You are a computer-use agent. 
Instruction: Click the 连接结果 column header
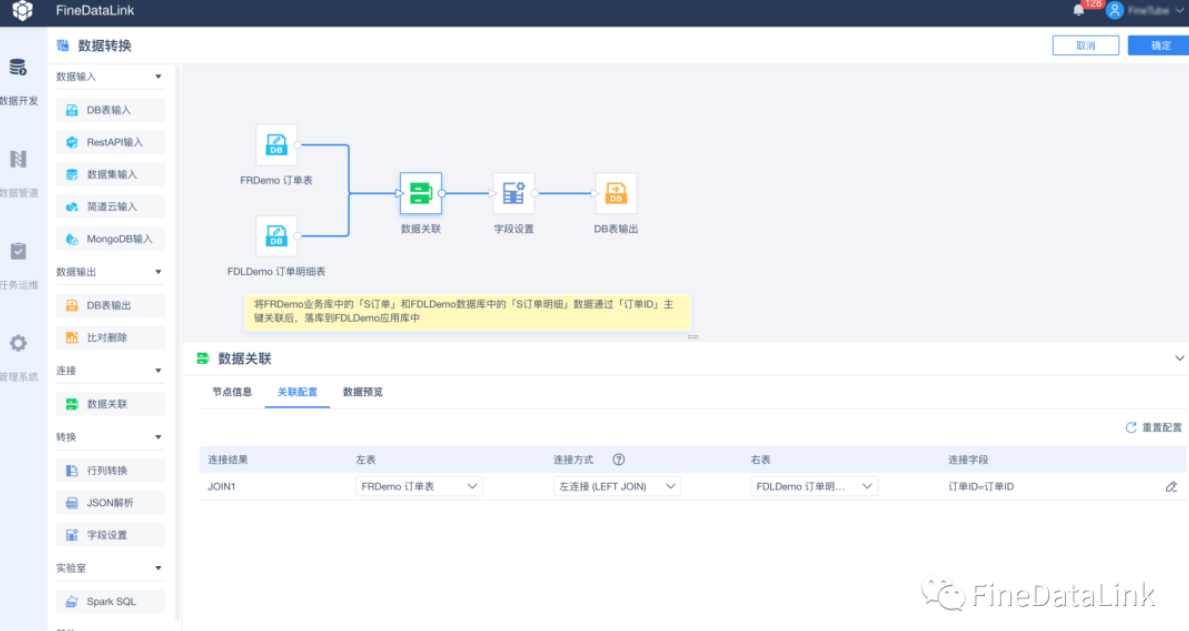tap(227, 460)
